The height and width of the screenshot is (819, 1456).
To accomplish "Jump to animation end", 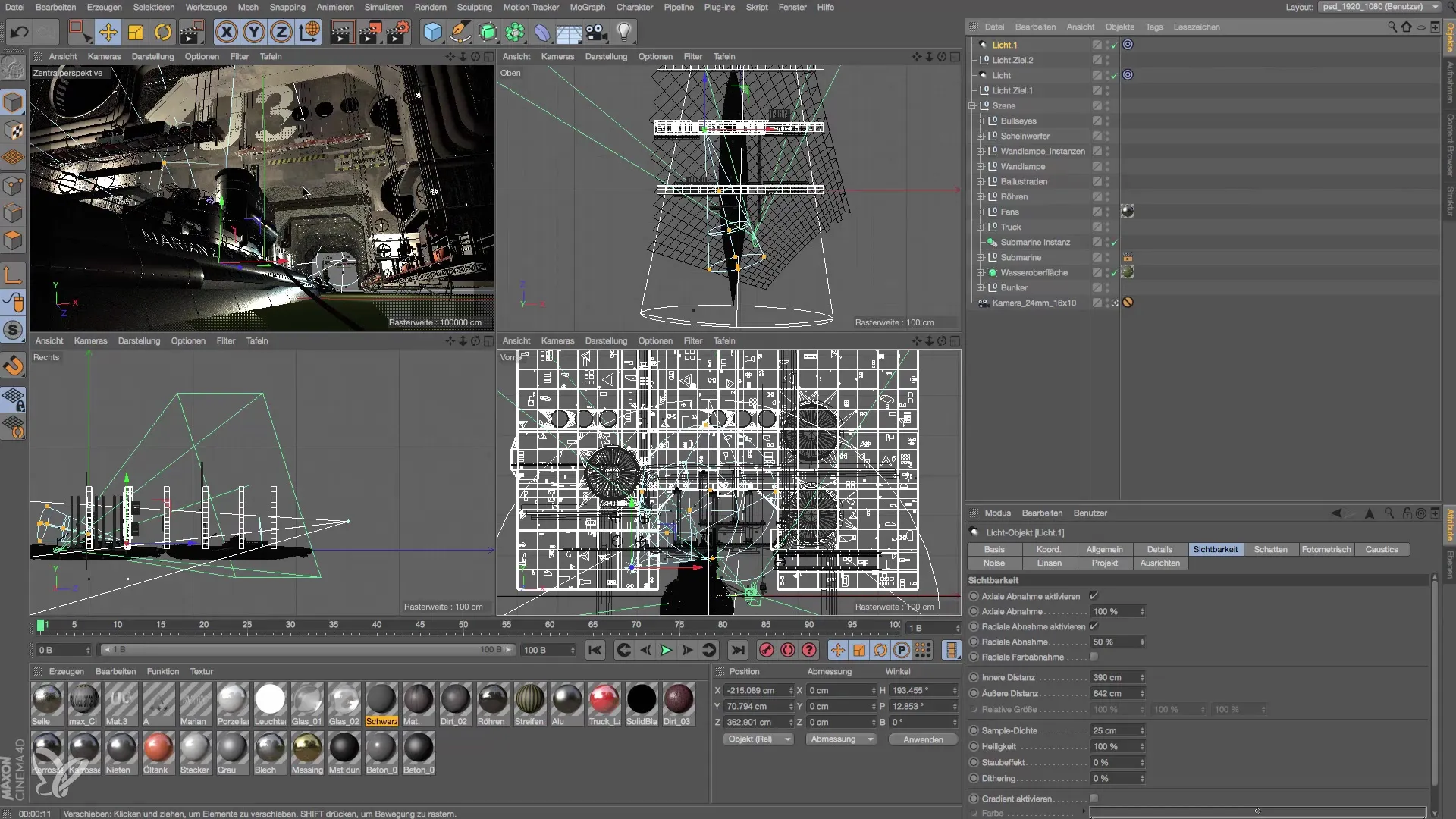I will coord(737,650).
